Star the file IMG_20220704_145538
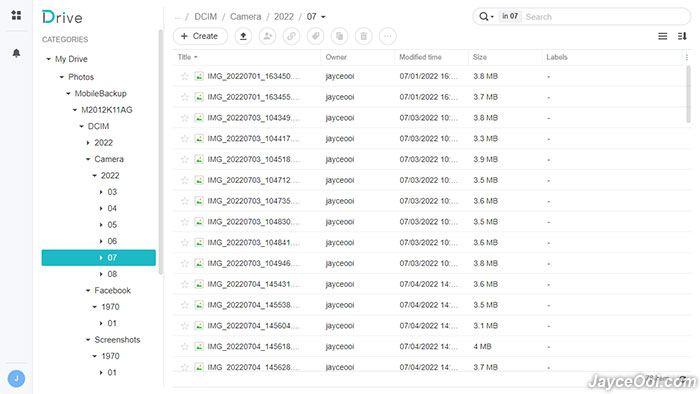The image size is (700, 394). pyautogui.click(x=184, y=305)
